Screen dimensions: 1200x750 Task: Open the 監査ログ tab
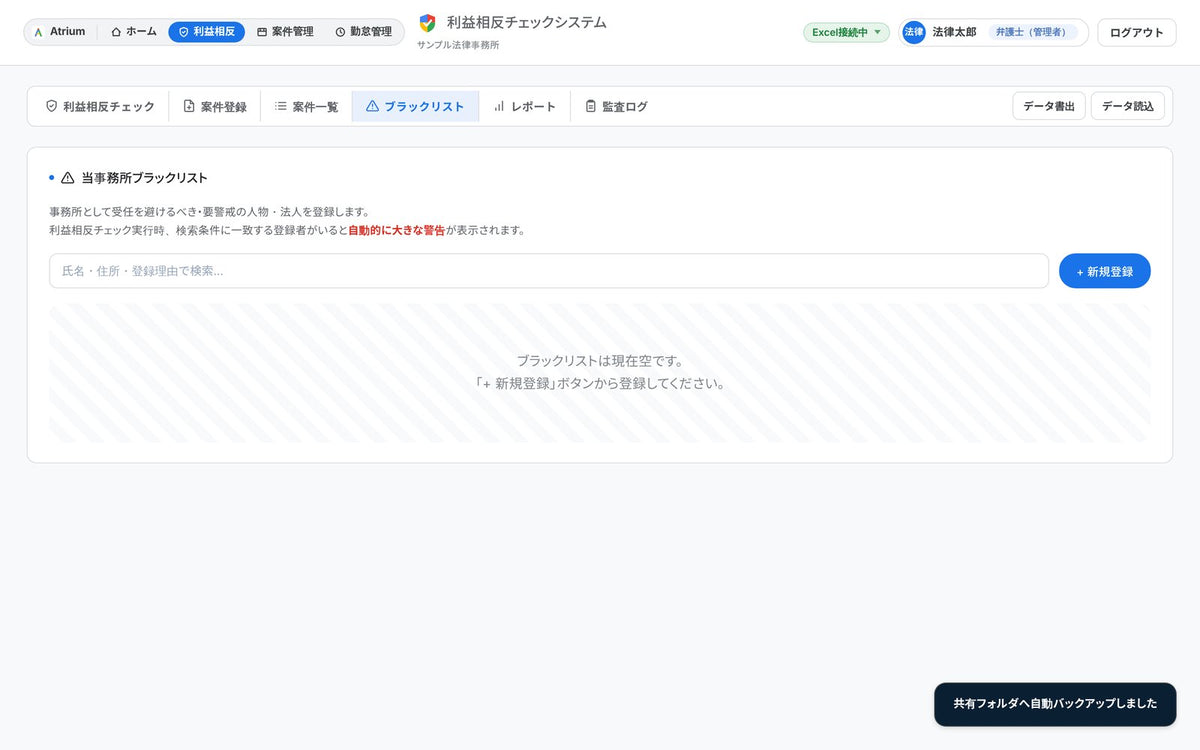pos(616,106)
